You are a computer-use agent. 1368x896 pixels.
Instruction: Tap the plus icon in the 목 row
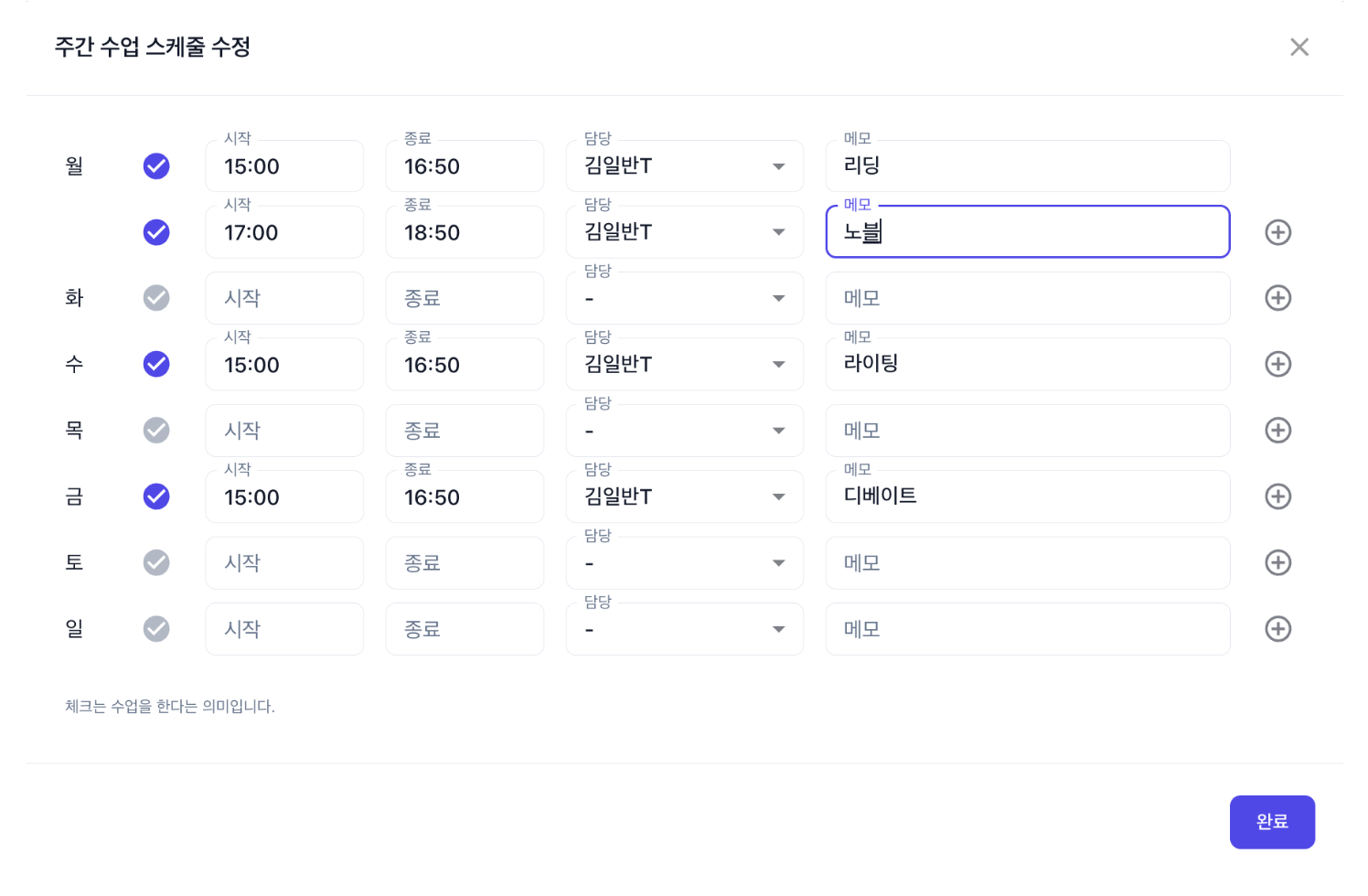[x=1277, y=431]
